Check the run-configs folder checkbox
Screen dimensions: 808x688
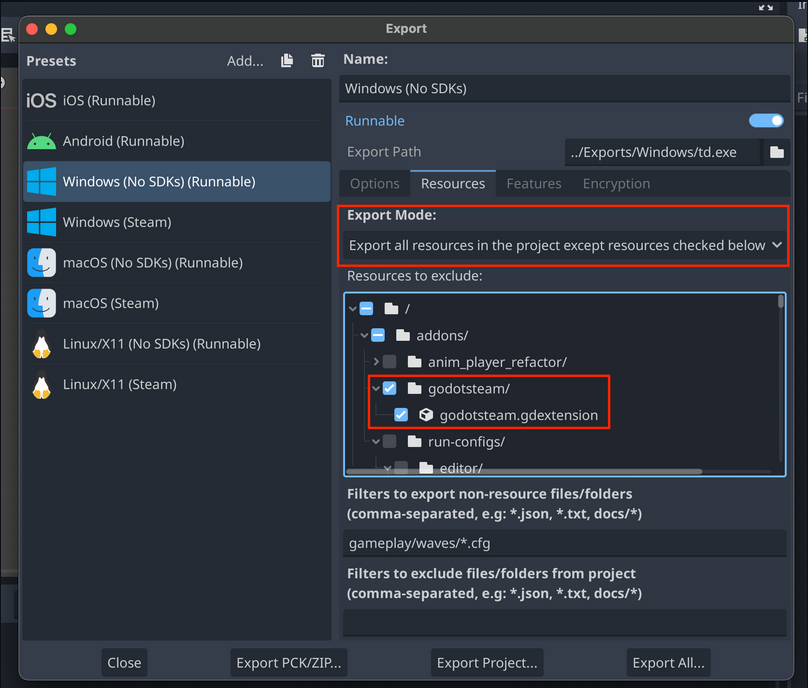click(x=389, y=441)
